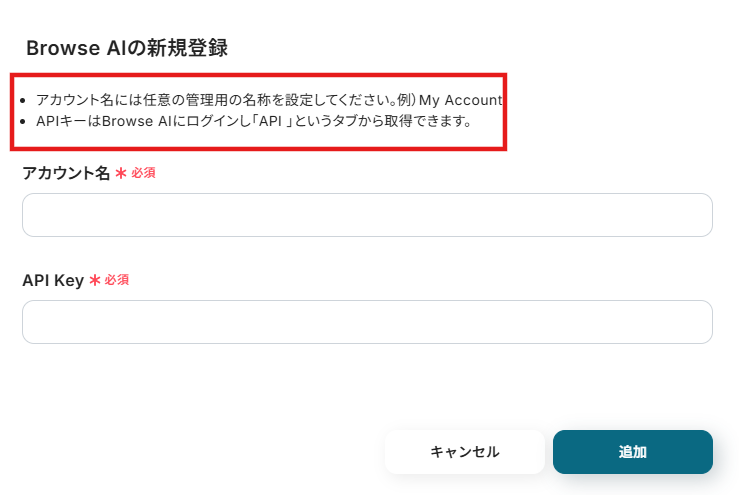Click the 必須 marker next to アカウント名
Image resolution: width=739 pixels, height=495 pixels.
click(143, 173)
